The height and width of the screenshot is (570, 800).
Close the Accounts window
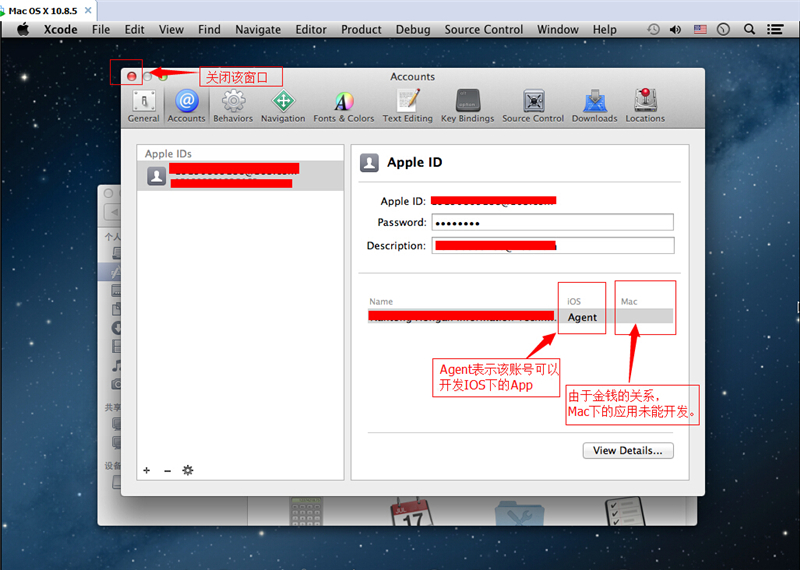(132, 77)
